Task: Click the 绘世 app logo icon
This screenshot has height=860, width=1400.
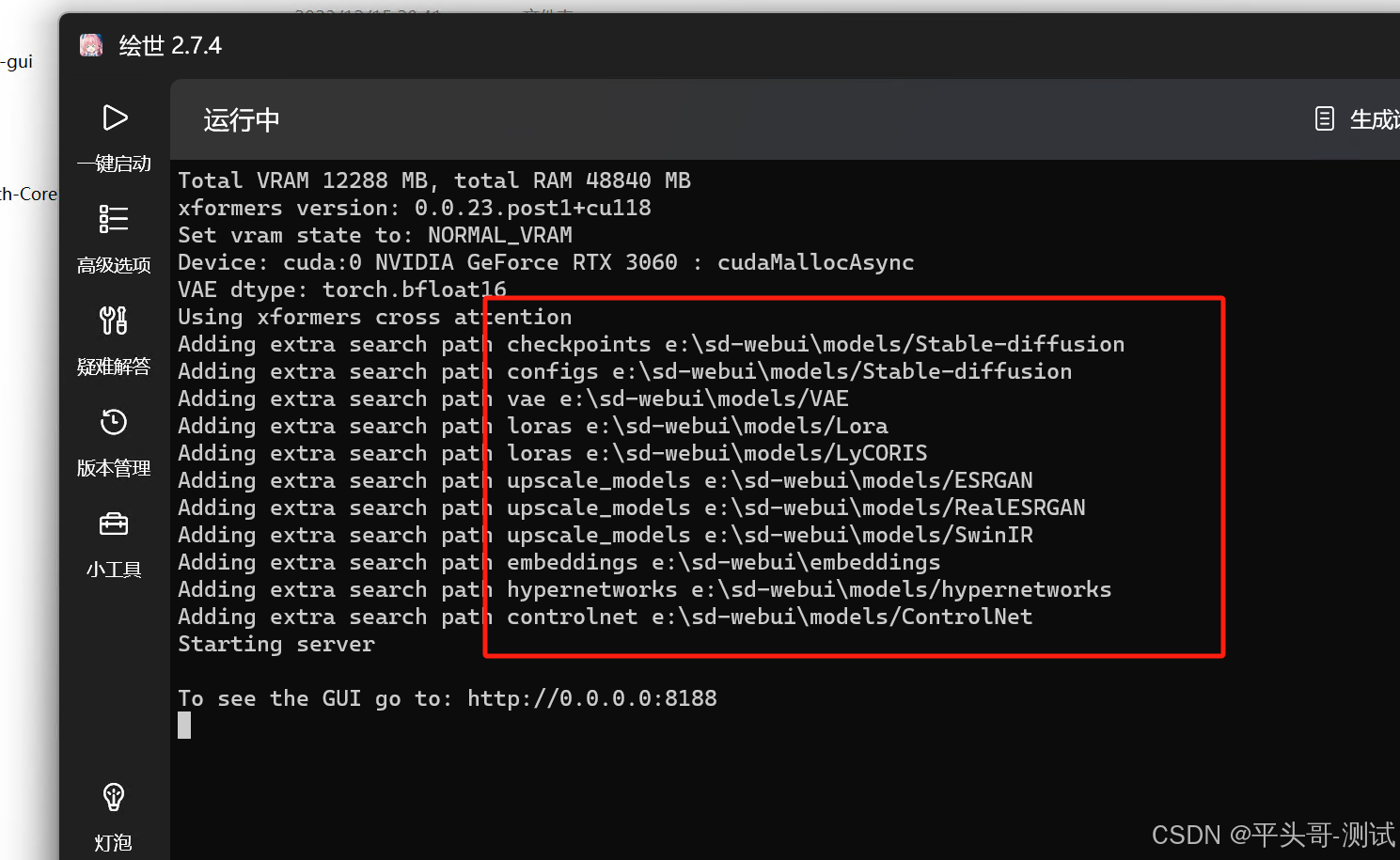Action: [91, 45]
